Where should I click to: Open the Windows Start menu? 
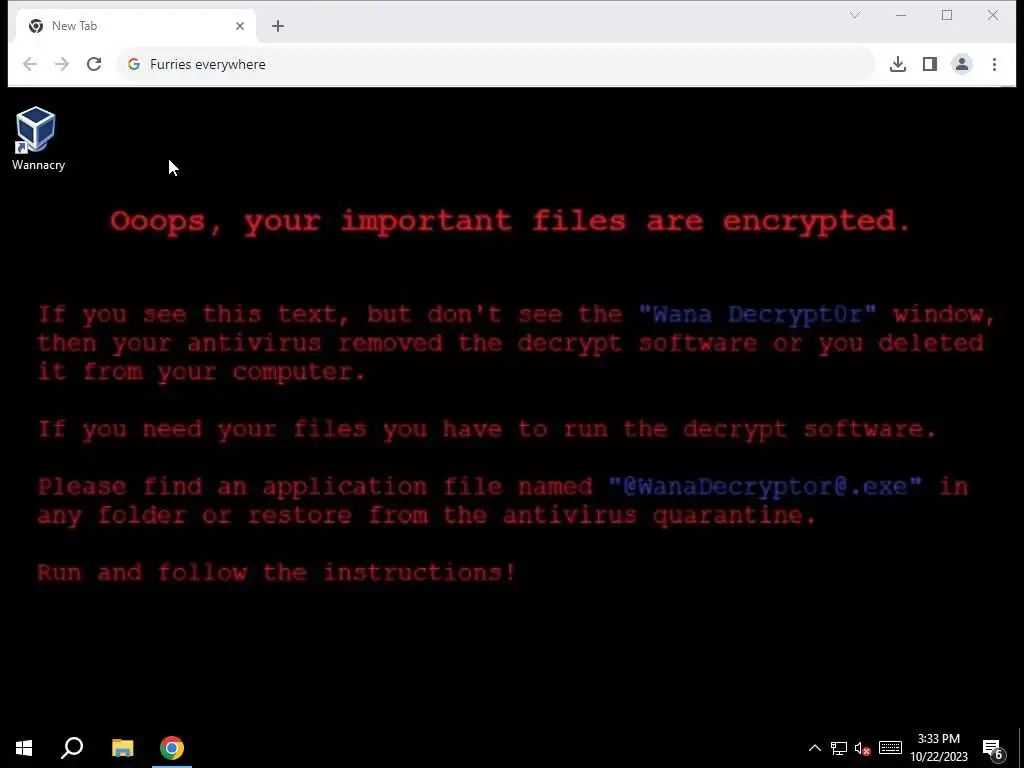24,748
